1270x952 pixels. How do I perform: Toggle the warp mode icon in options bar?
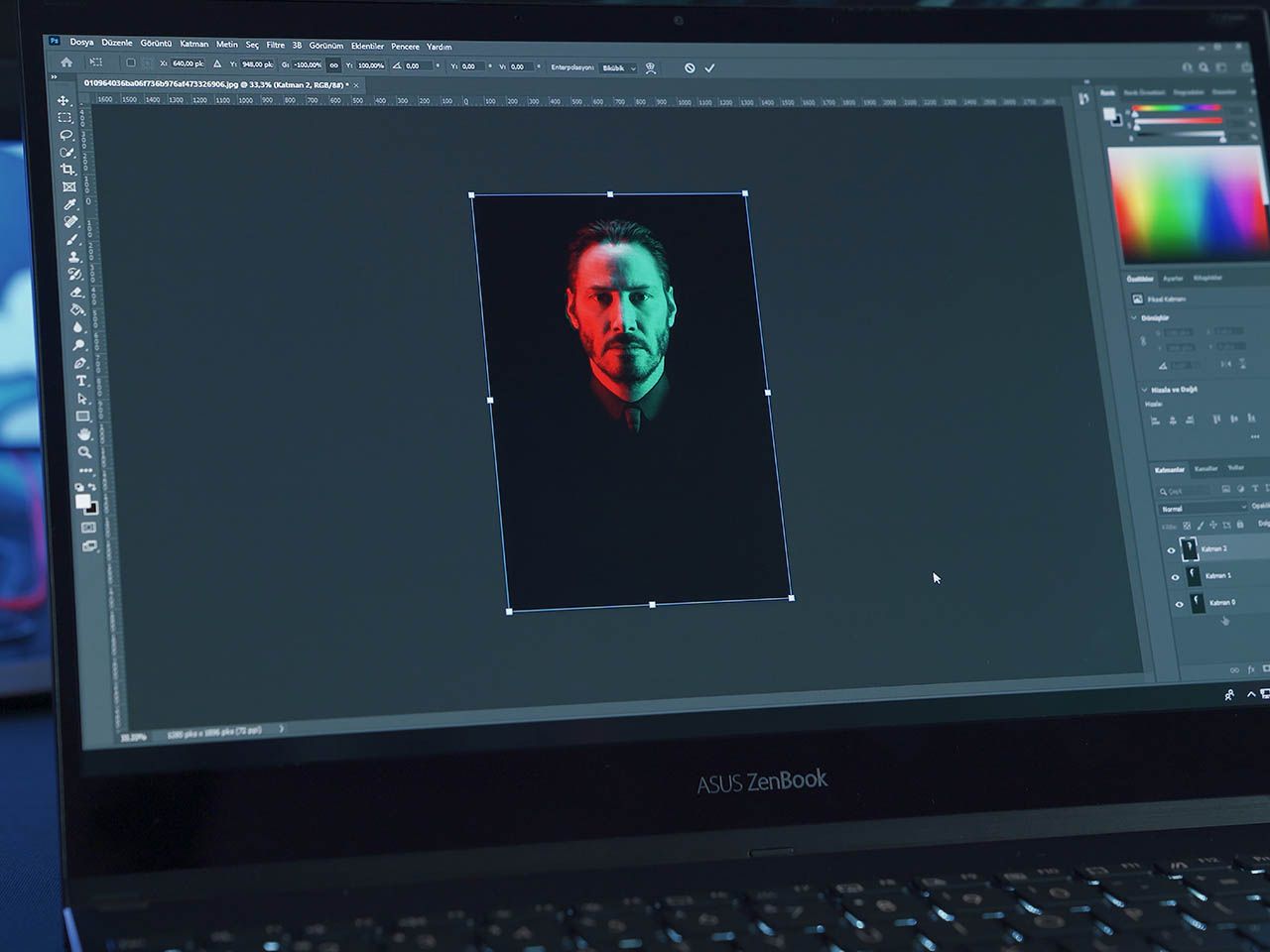point(651,67)
